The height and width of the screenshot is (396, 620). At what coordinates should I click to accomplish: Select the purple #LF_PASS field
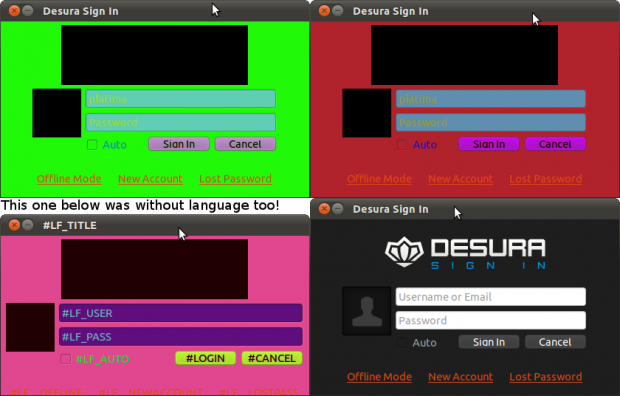point(181,337)
